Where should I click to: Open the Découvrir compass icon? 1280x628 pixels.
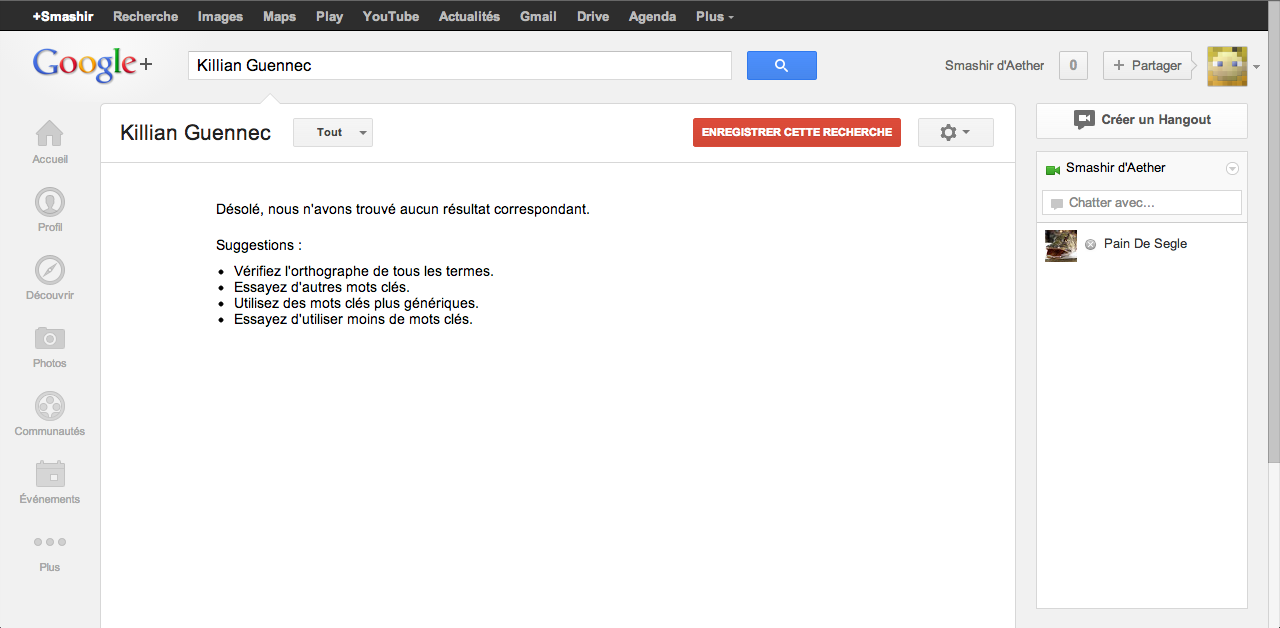(x=49, y=271)
